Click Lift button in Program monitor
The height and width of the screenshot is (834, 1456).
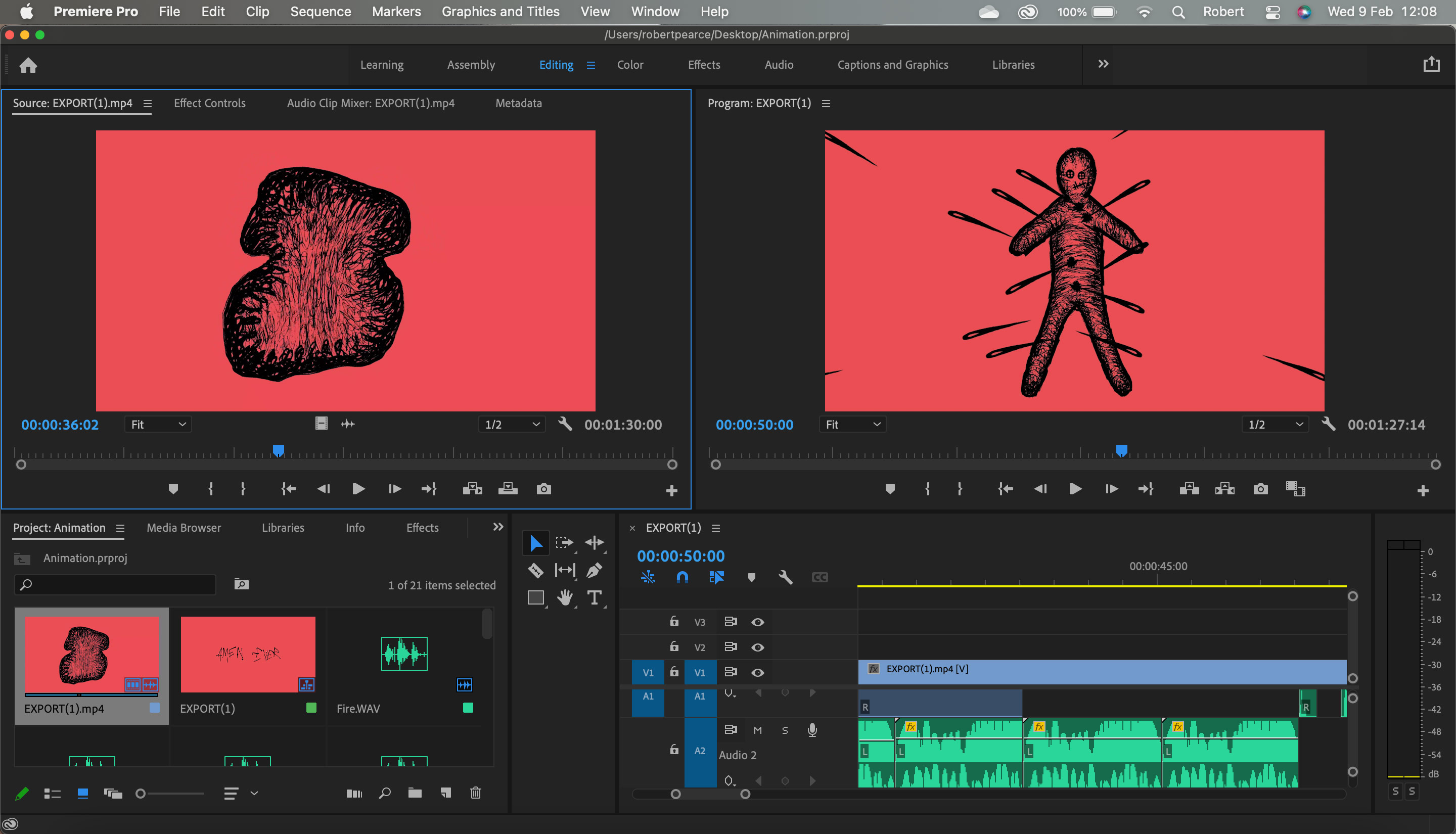click(x=1189, y=489)
